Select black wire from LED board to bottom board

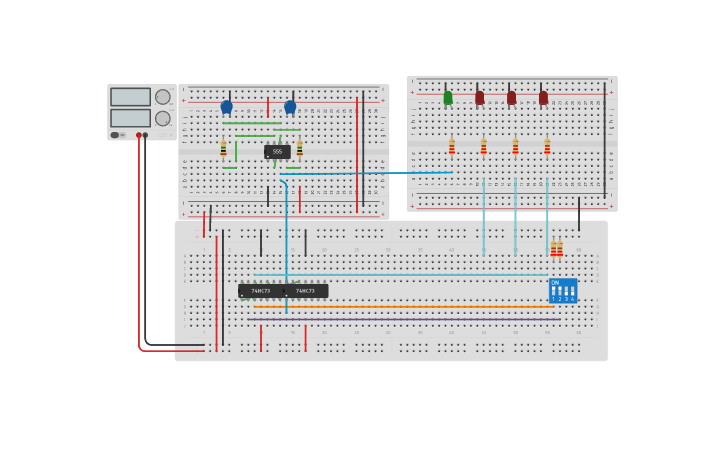579,214
